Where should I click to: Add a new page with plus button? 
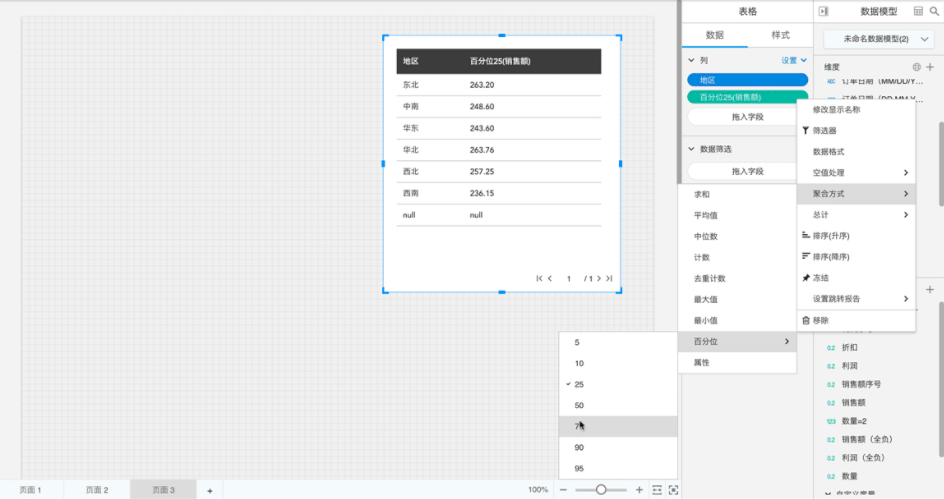[x=210, y=490]
